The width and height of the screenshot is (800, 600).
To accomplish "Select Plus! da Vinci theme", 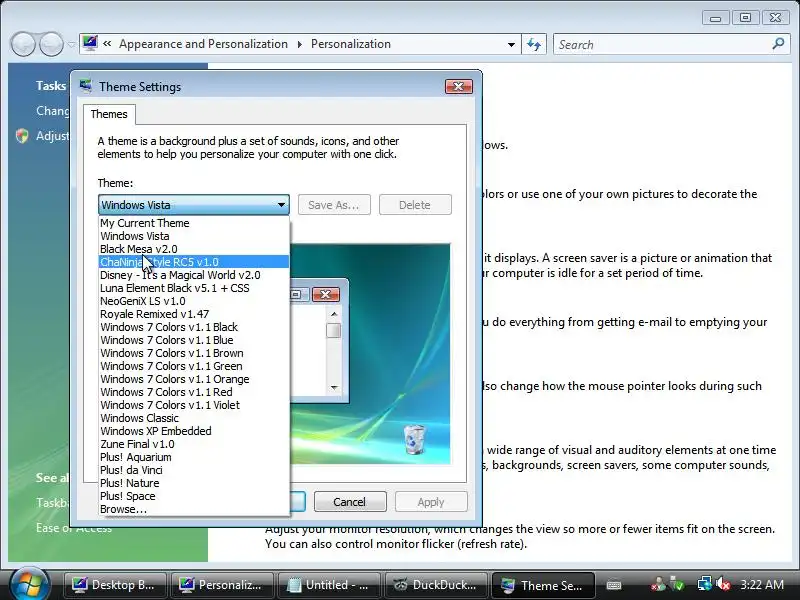I will 194,470.
